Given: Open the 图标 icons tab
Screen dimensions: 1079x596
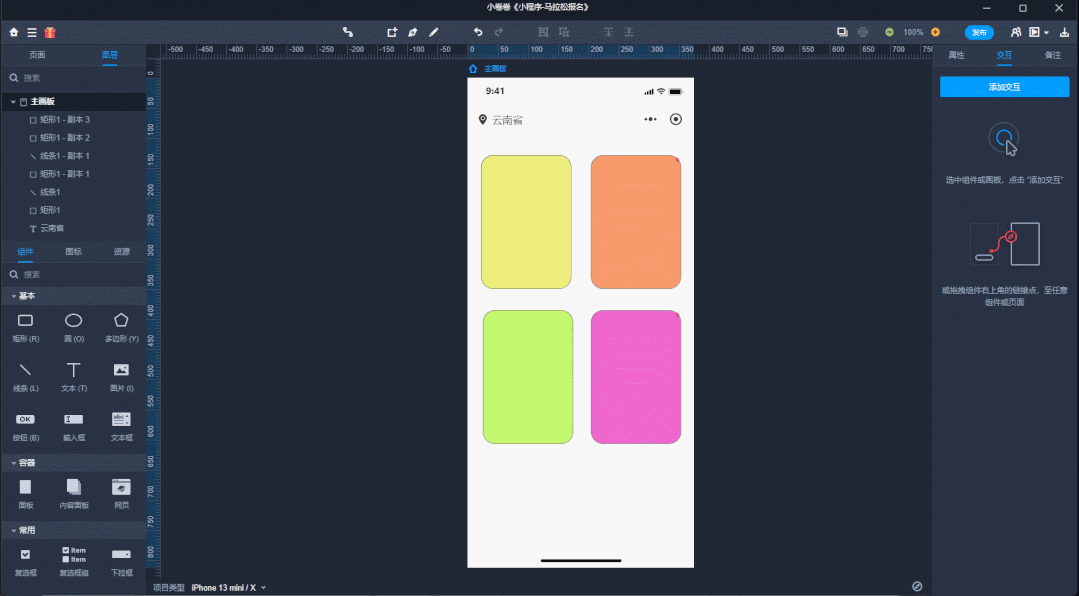Looking at the screenshot, I should (x=74, y=252).
